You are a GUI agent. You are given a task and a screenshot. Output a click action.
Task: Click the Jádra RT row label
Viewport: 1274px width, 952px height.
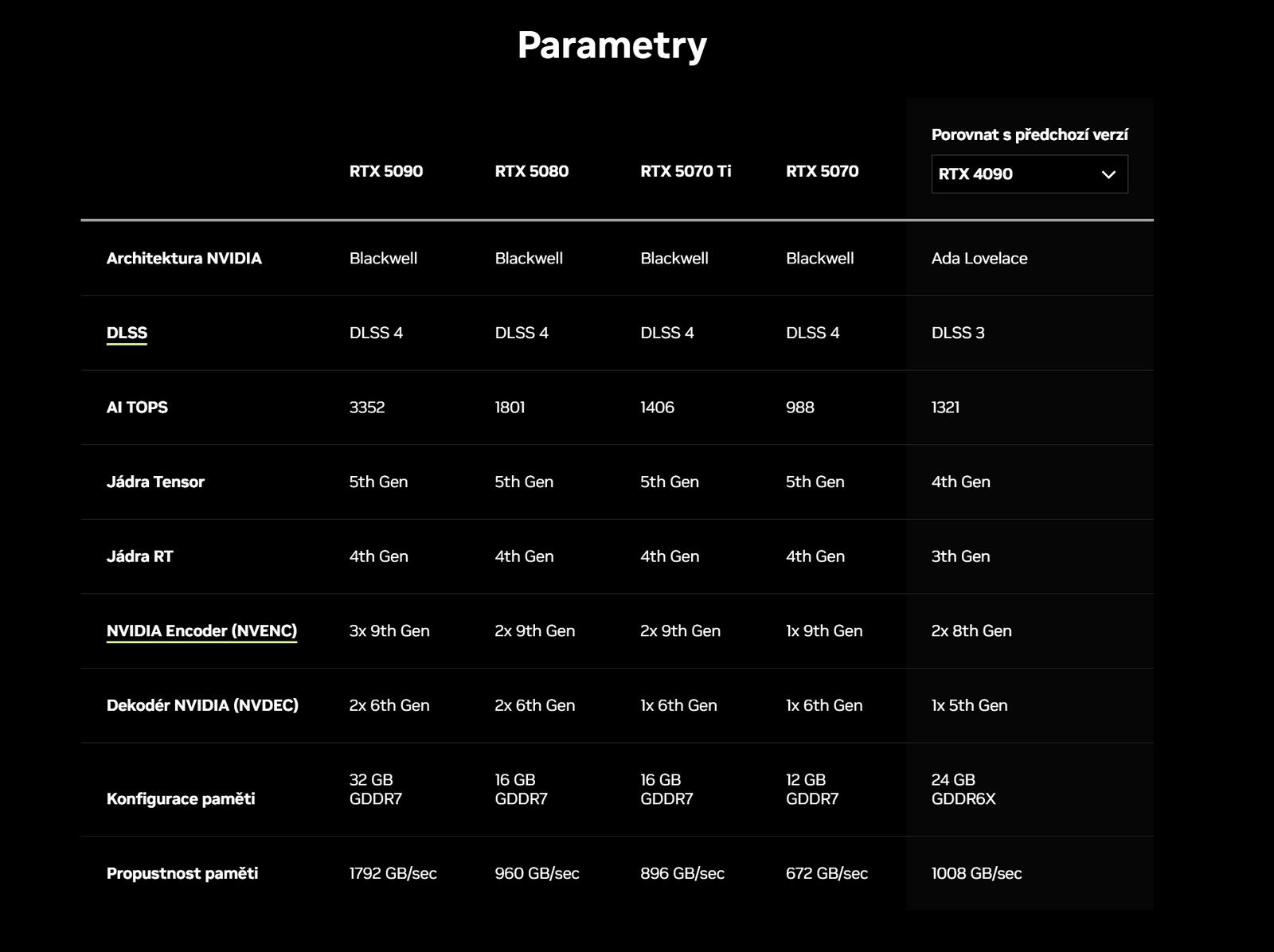point(140,556)
